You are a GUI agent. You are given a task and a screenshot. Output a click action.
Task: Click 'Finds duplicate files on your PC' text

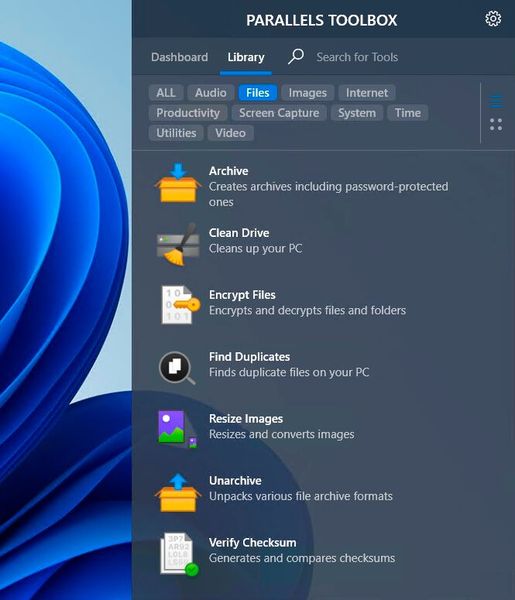[x=289, y=372]
